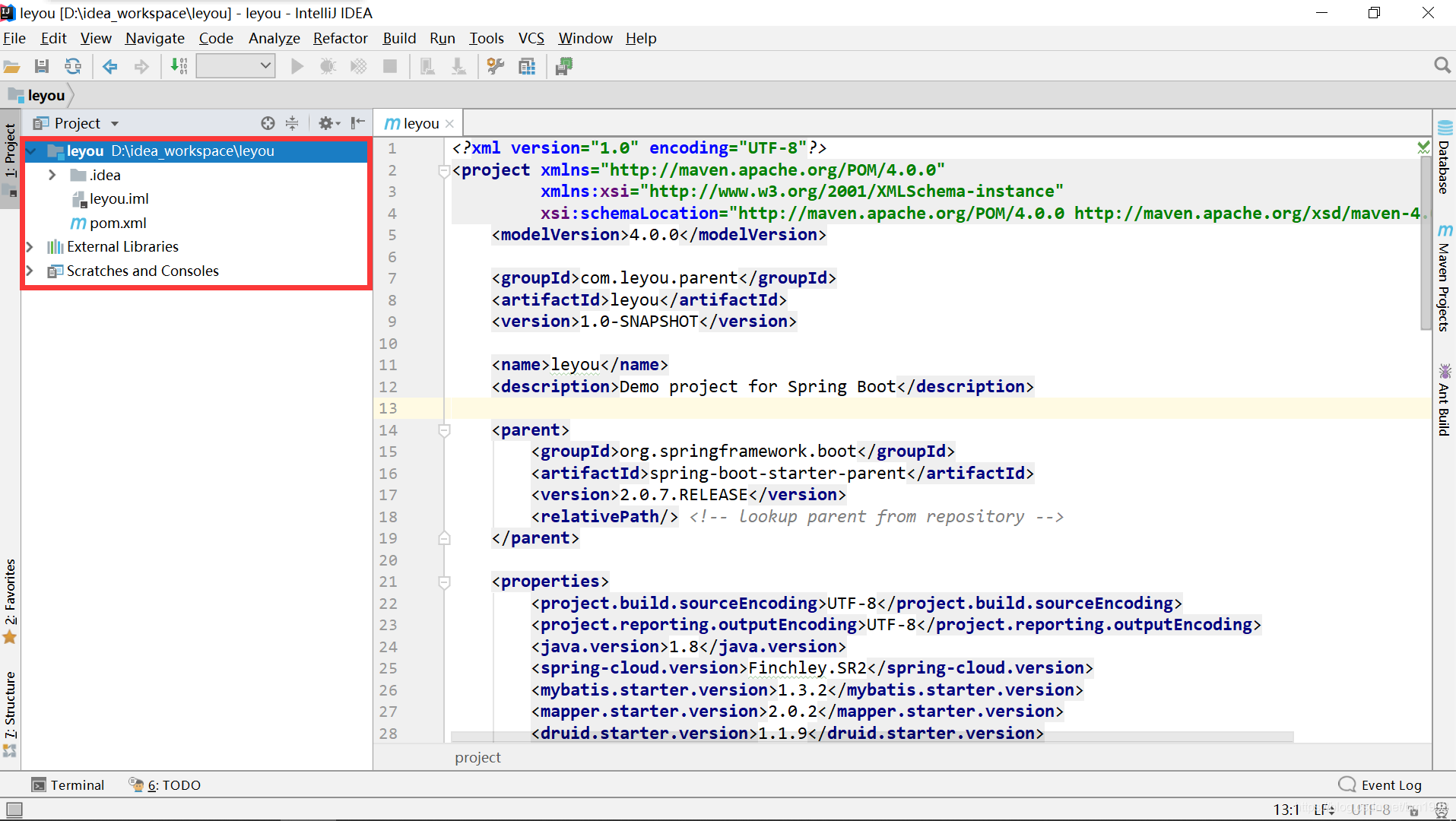Open Project panel settings gear
This screenshot has width=1456, height=821.
[329, 123]
